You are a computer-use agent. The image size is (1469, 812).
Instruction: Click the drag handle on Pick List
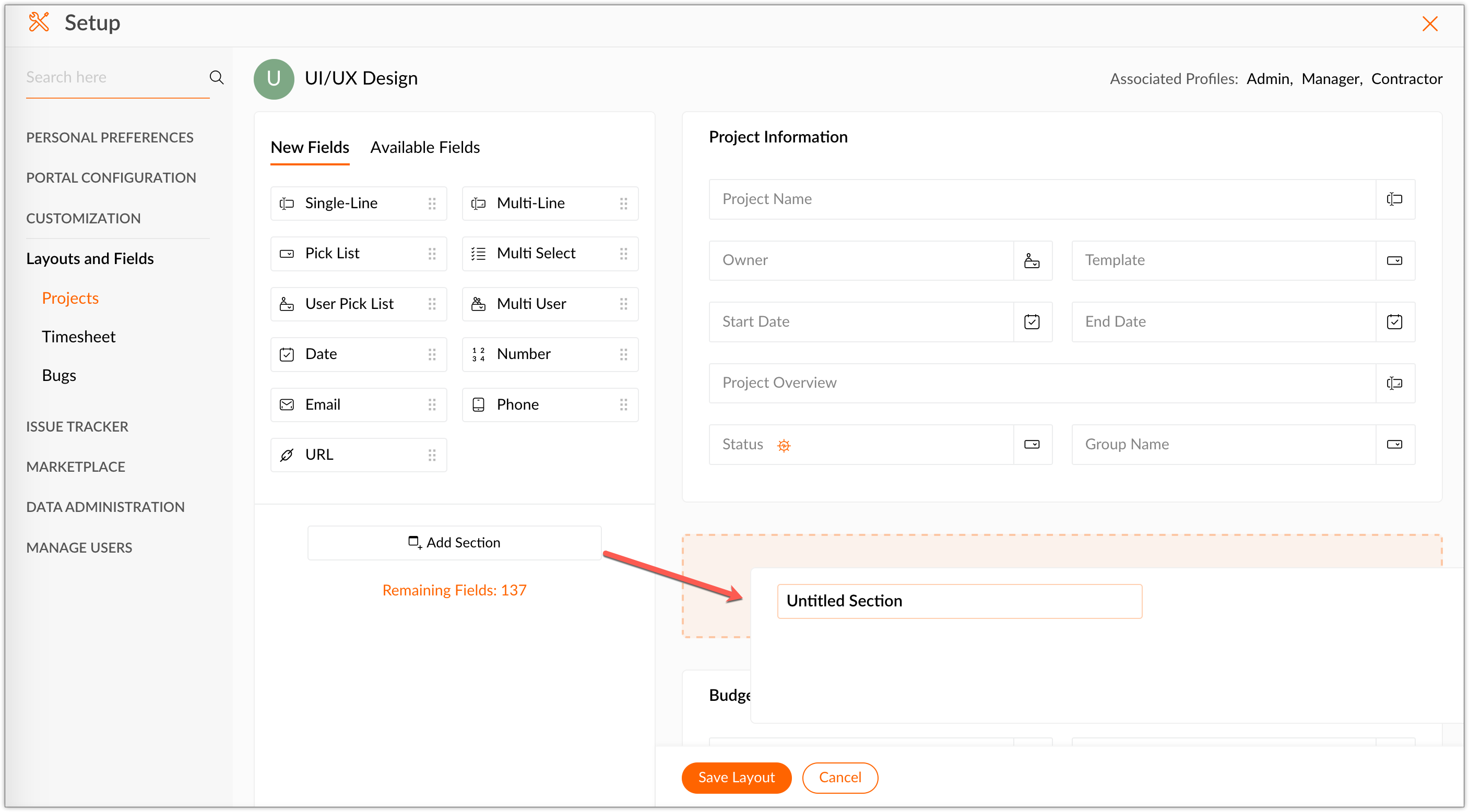point(432,254)
